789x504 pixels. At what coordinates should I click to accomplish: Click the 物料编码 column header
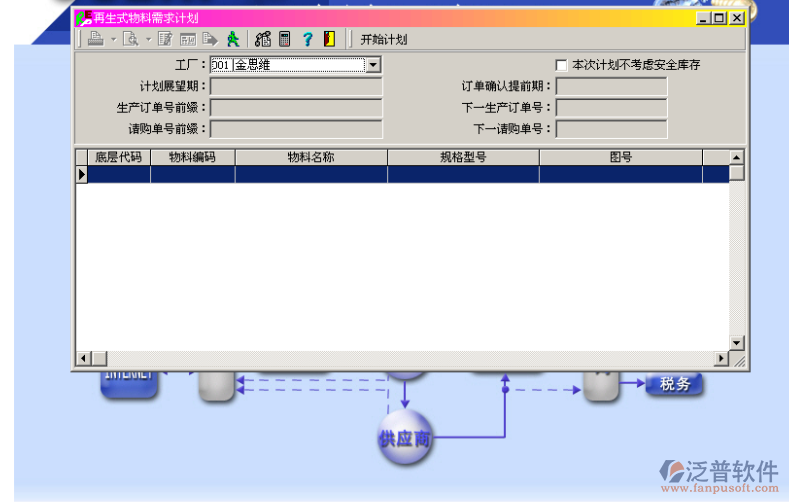click(193, 157)
